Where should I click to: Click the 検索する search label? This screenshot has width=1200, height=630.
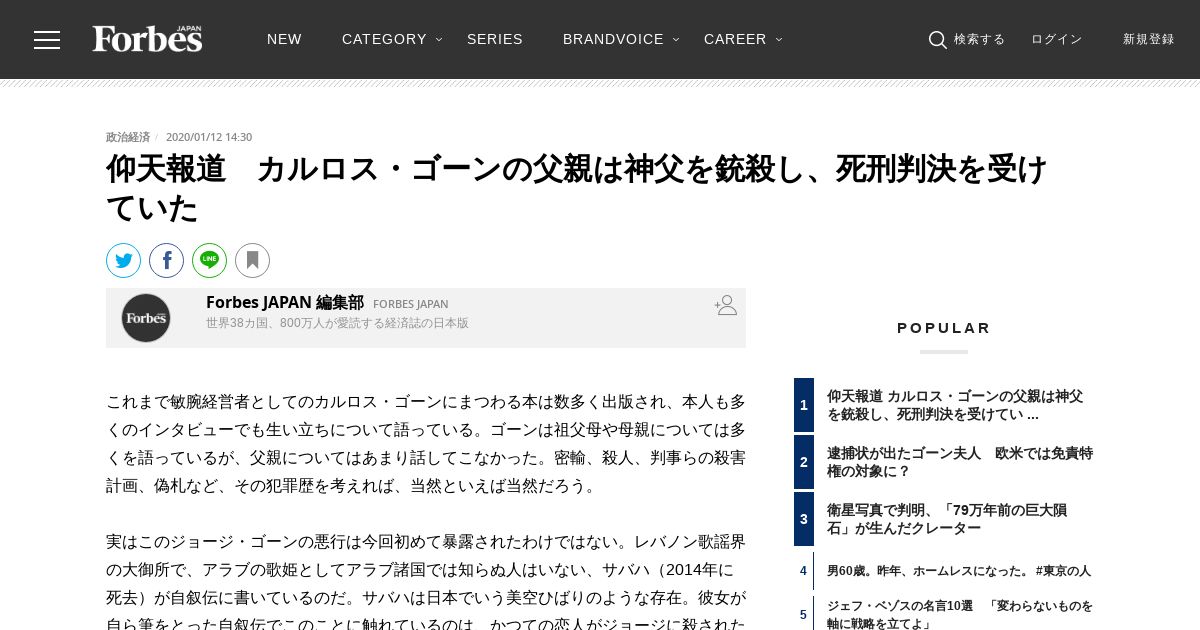979,39
